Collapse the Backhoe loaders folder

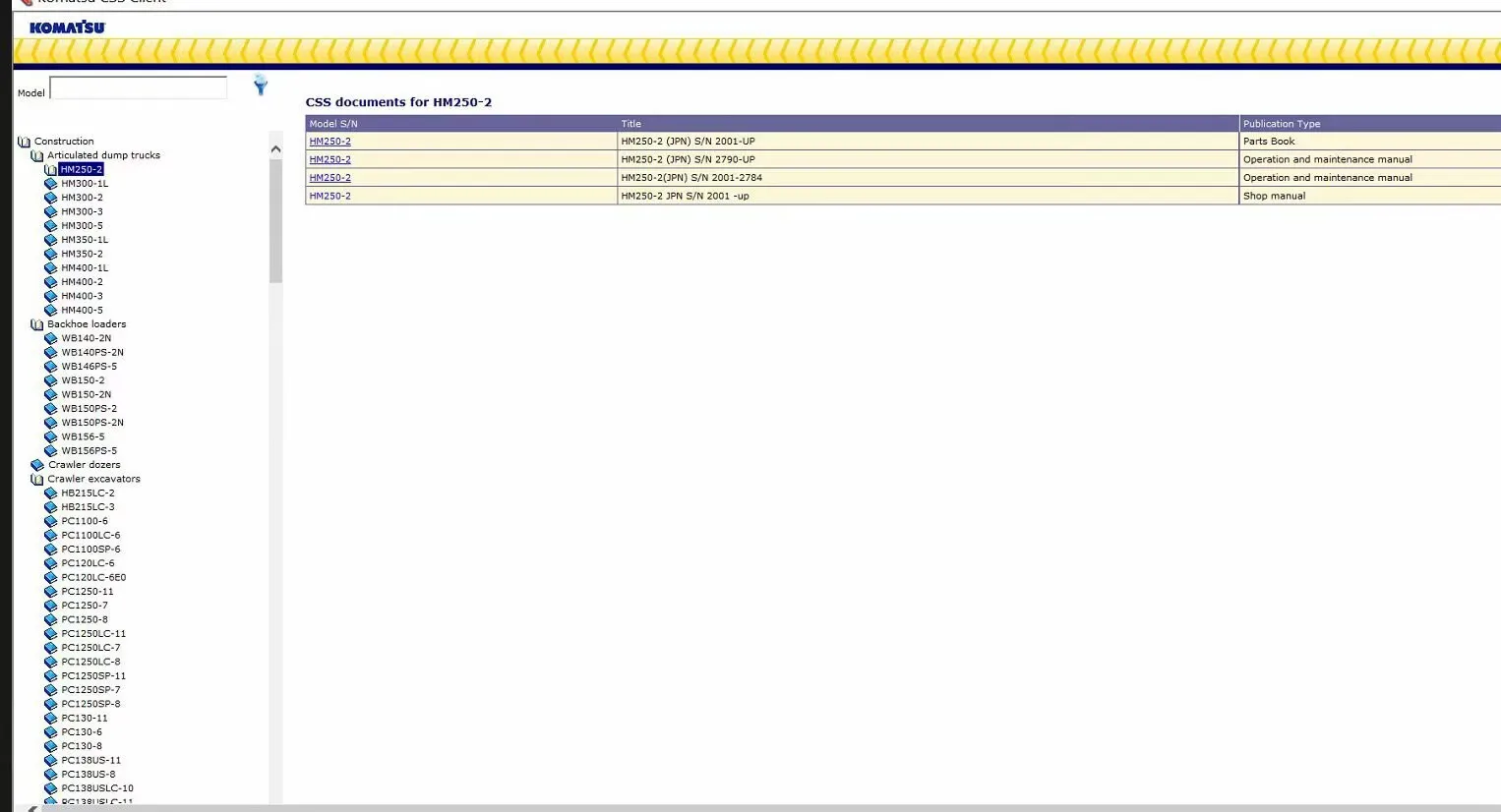[37, 324]
